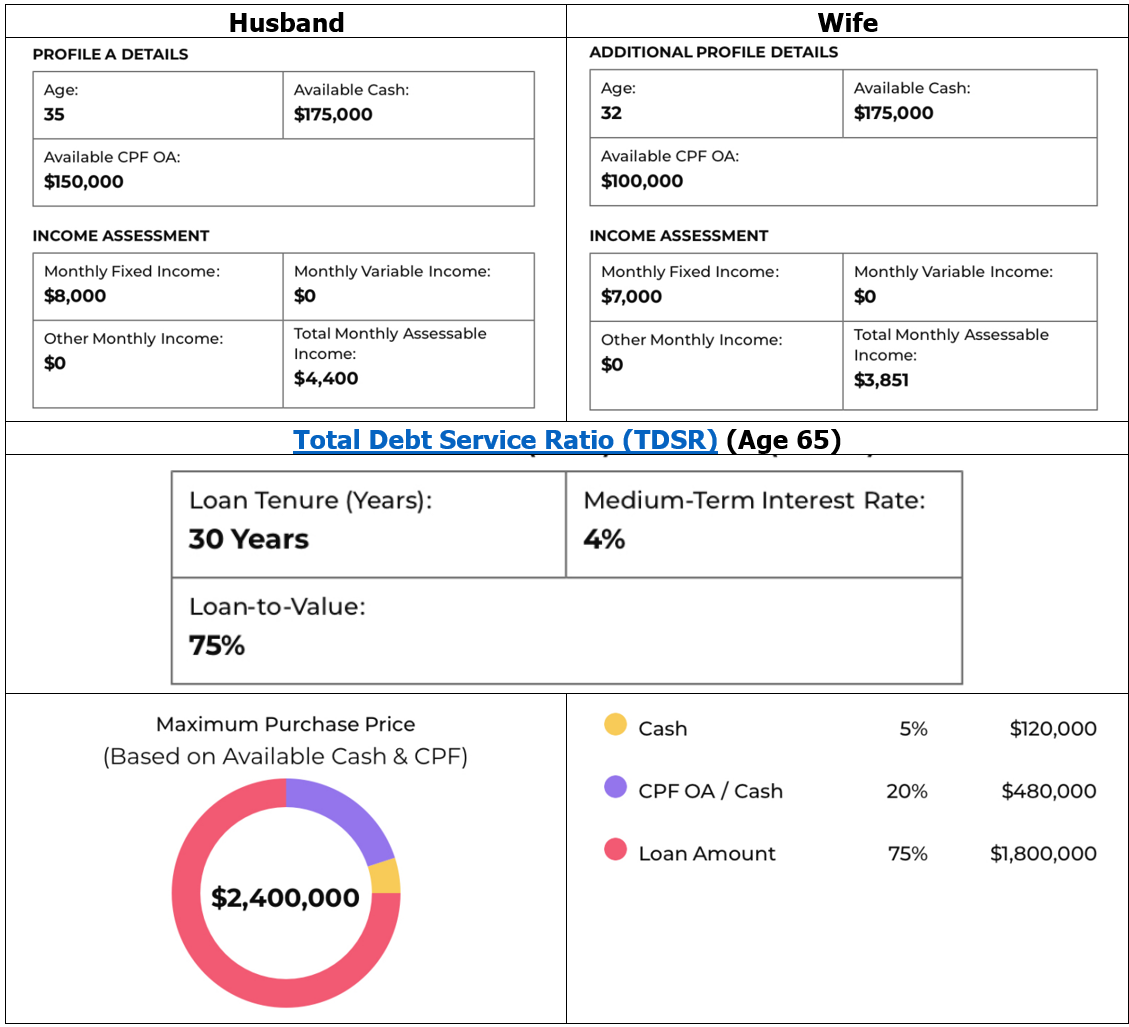Open the Total Debt Service Ratio (TDSR) link
Image resolution: width=1129 pixels, height=1027 pixels.
(x=505, y=440)
